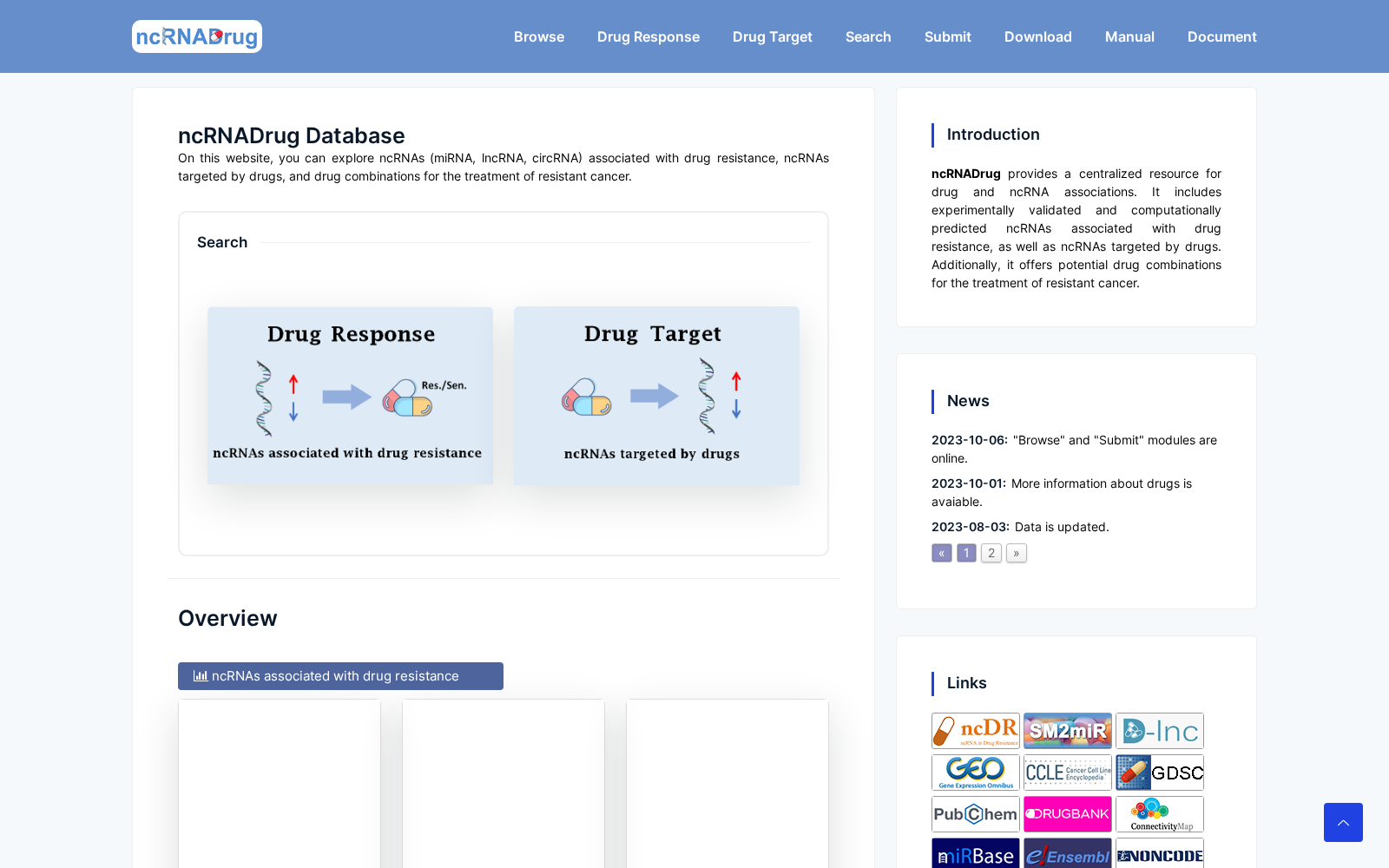Open the ConnectivityMap link logo
This screenshot has width=1389, height=868.
click(1160, 814)
